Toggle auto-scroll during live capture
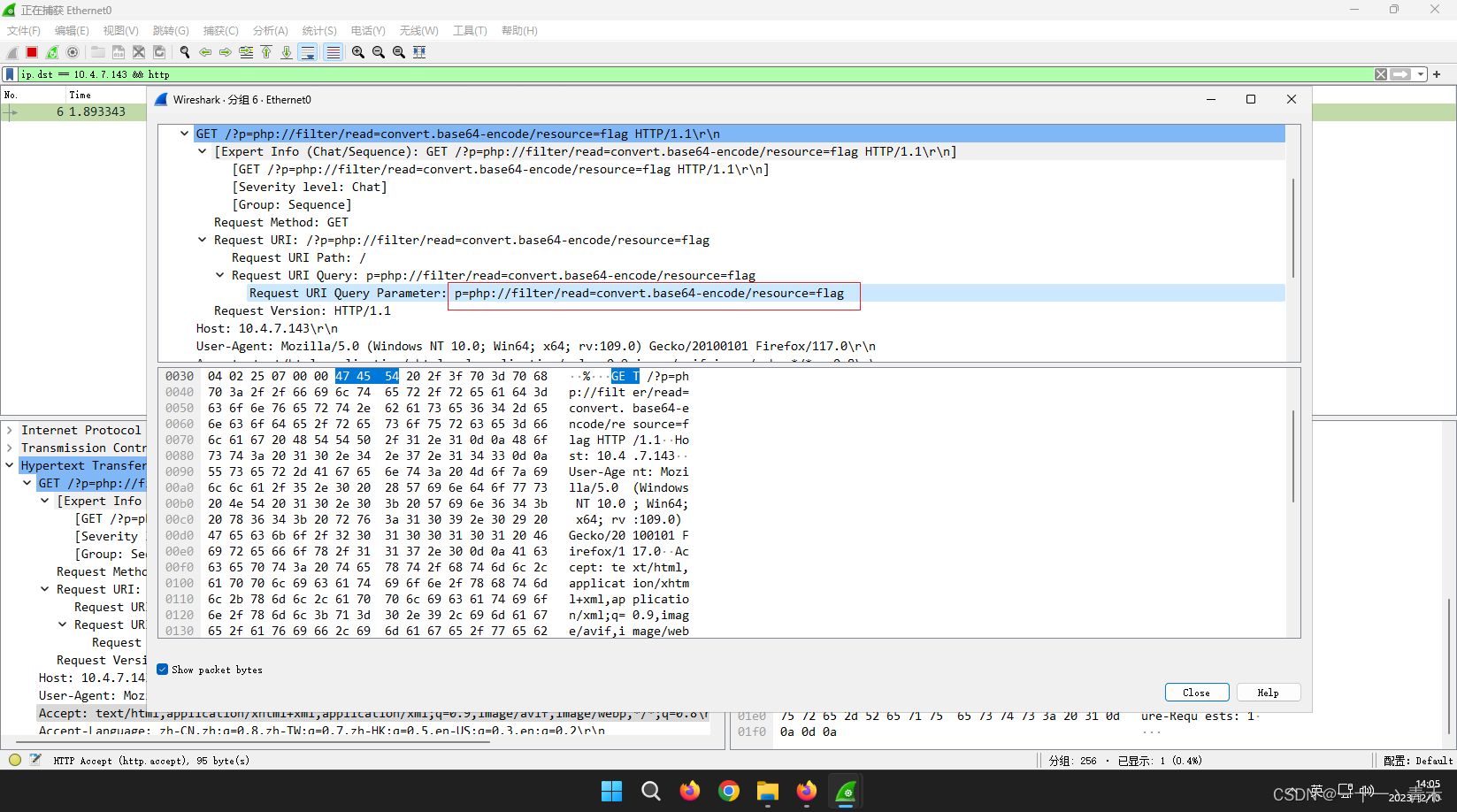Viewport: 1457px width, 812px height. (308, 52)
